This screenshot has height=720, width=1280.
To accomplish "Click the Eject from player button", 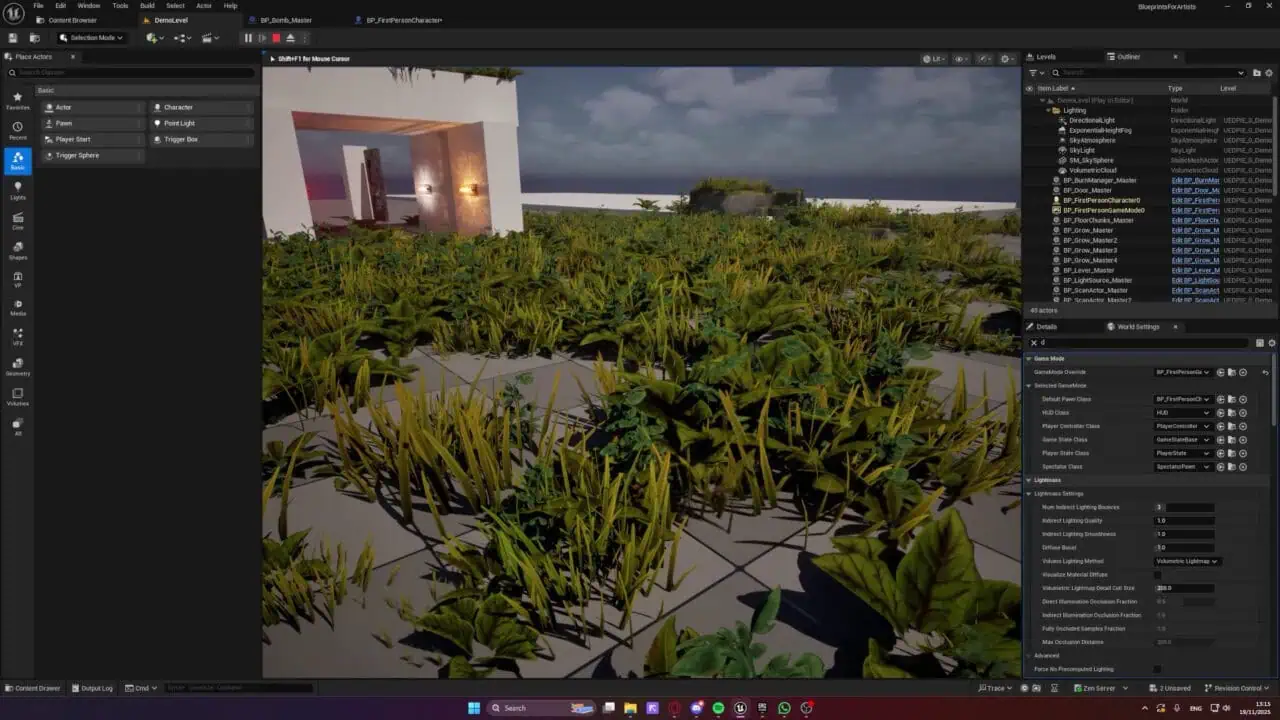I will point(290,38).
